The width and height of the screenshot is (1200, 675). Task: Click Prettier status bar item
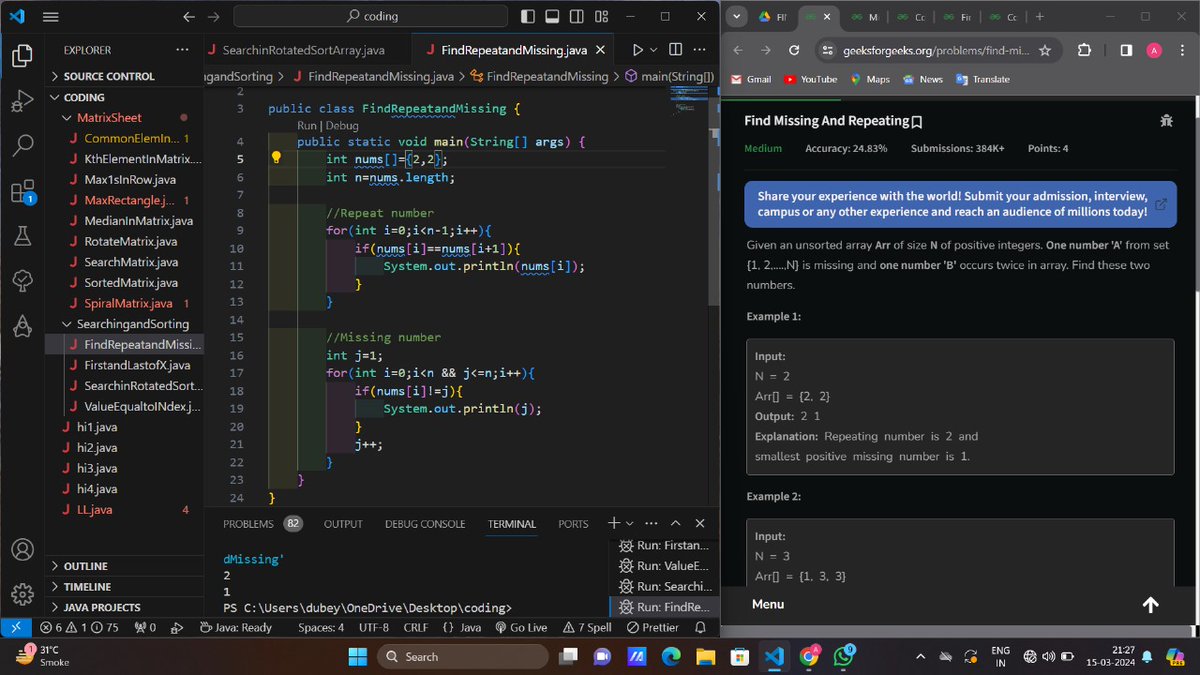click(653, 627)
